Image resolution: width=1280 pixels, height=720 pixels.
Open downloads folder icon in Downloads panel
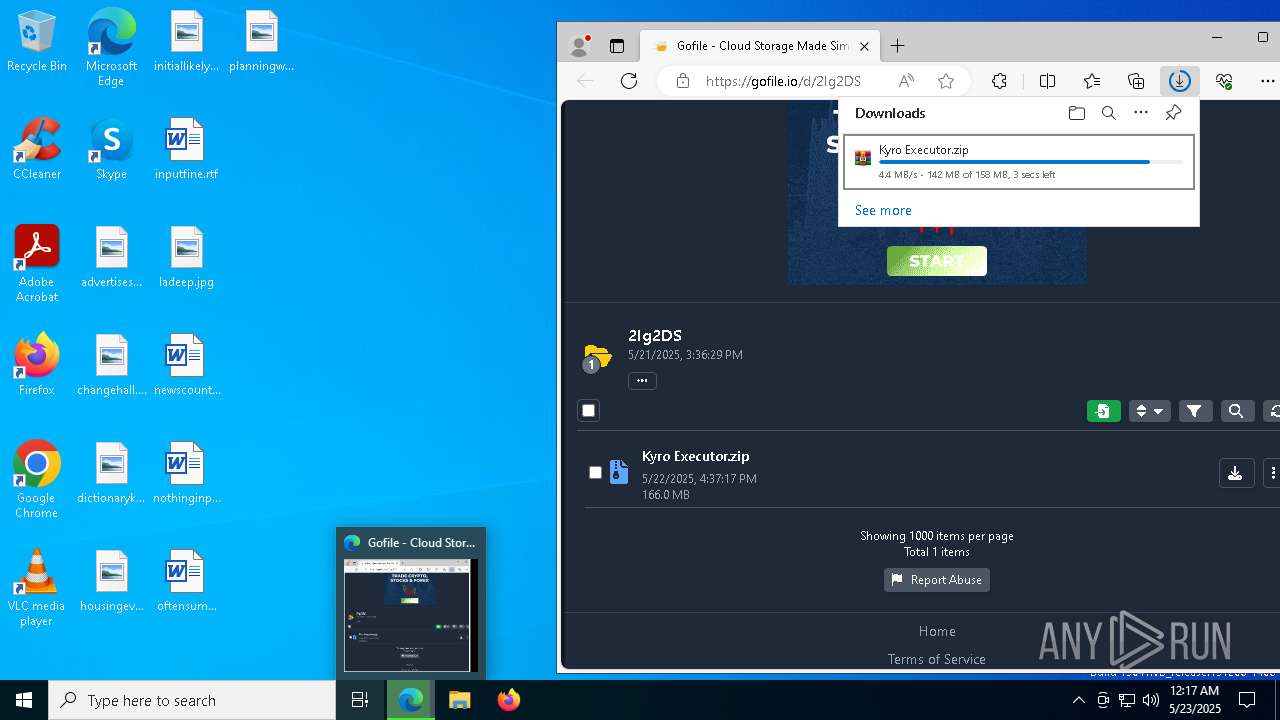pos(1077,113)
